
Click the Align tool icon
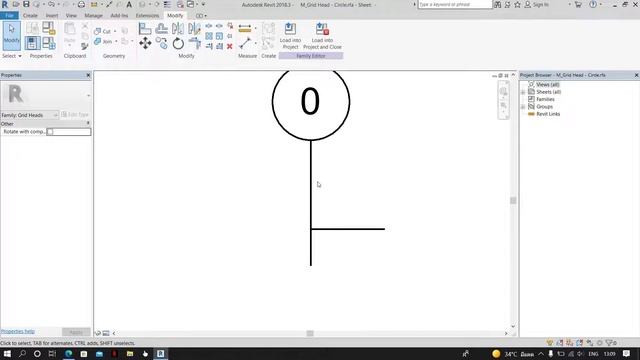(145, 29)
